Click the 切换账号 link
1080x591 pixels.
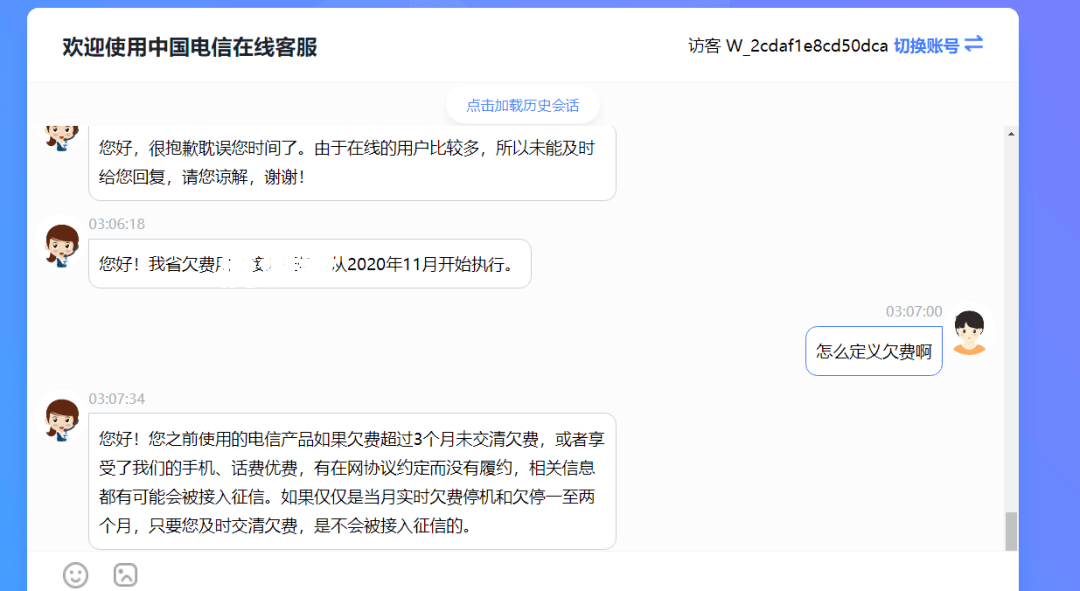926,45
